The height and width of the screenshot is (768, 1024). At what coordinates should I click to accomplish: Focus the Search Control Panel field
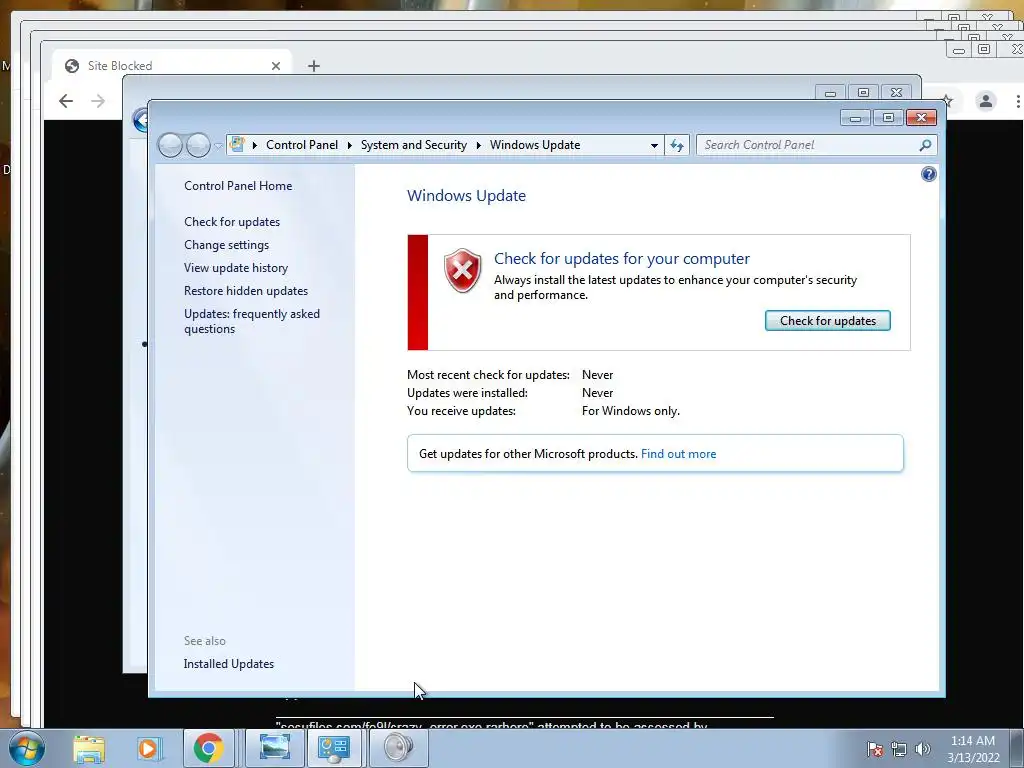816,145
